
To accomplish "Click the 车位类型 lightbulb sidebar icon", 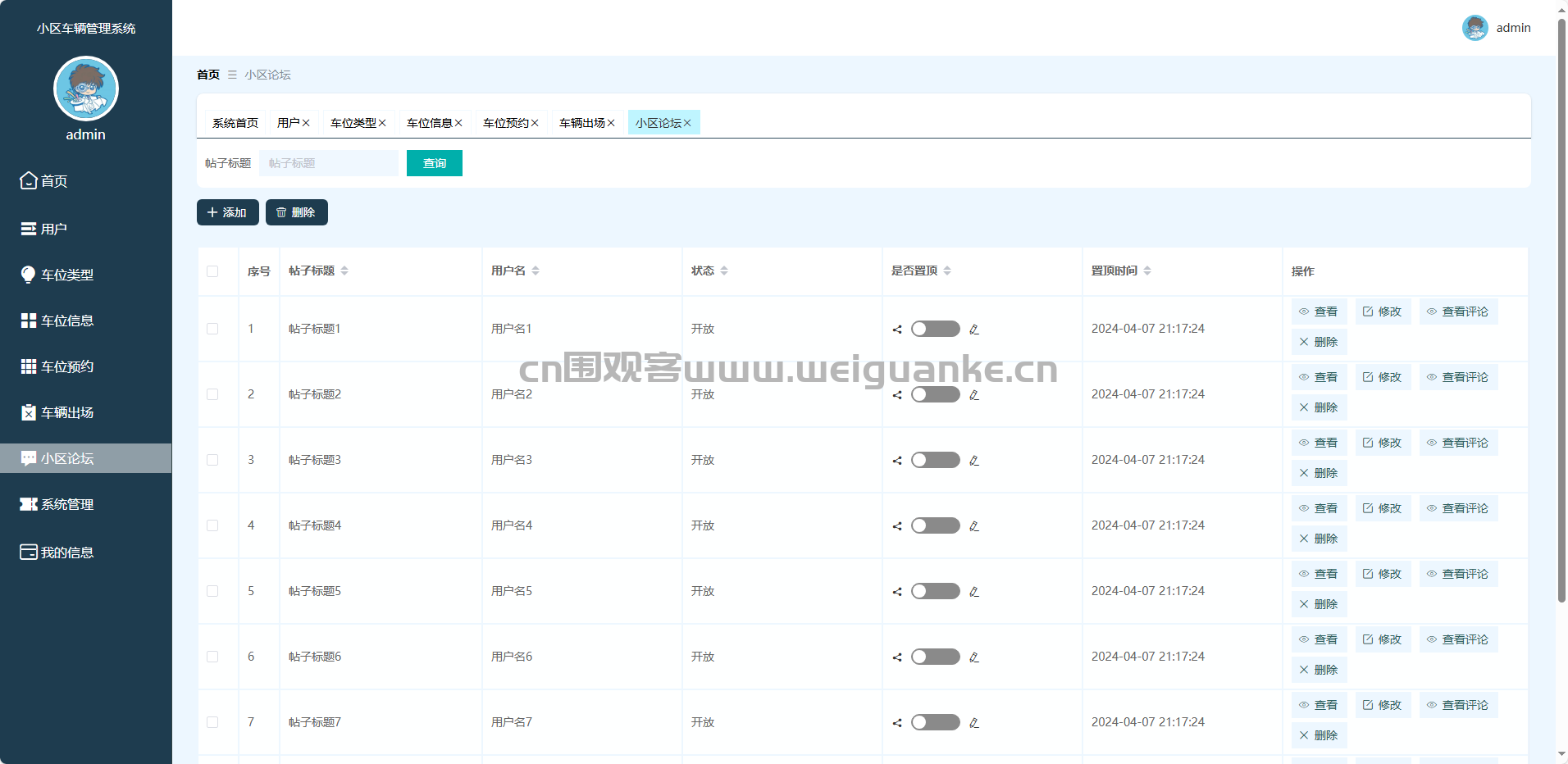I will (x=29, y=275).
